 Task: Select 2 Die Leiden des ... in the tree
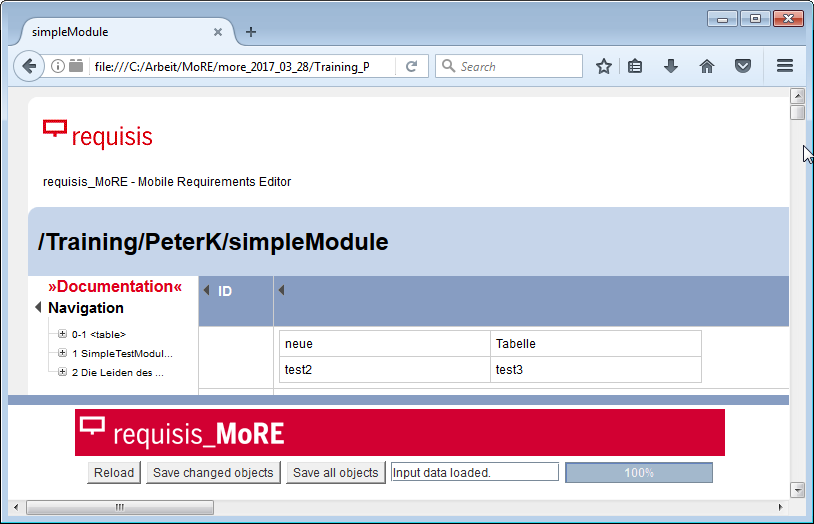[118, 373]
